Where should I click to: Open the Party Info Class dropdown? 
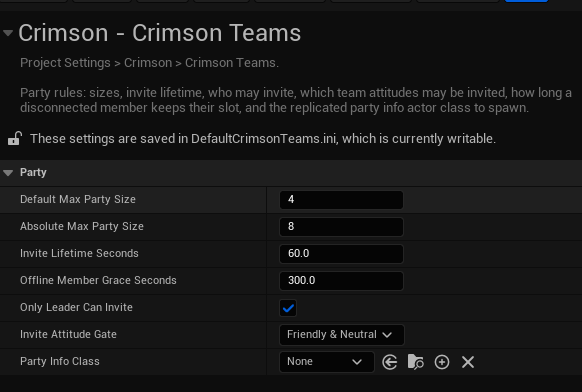point(327,362)
